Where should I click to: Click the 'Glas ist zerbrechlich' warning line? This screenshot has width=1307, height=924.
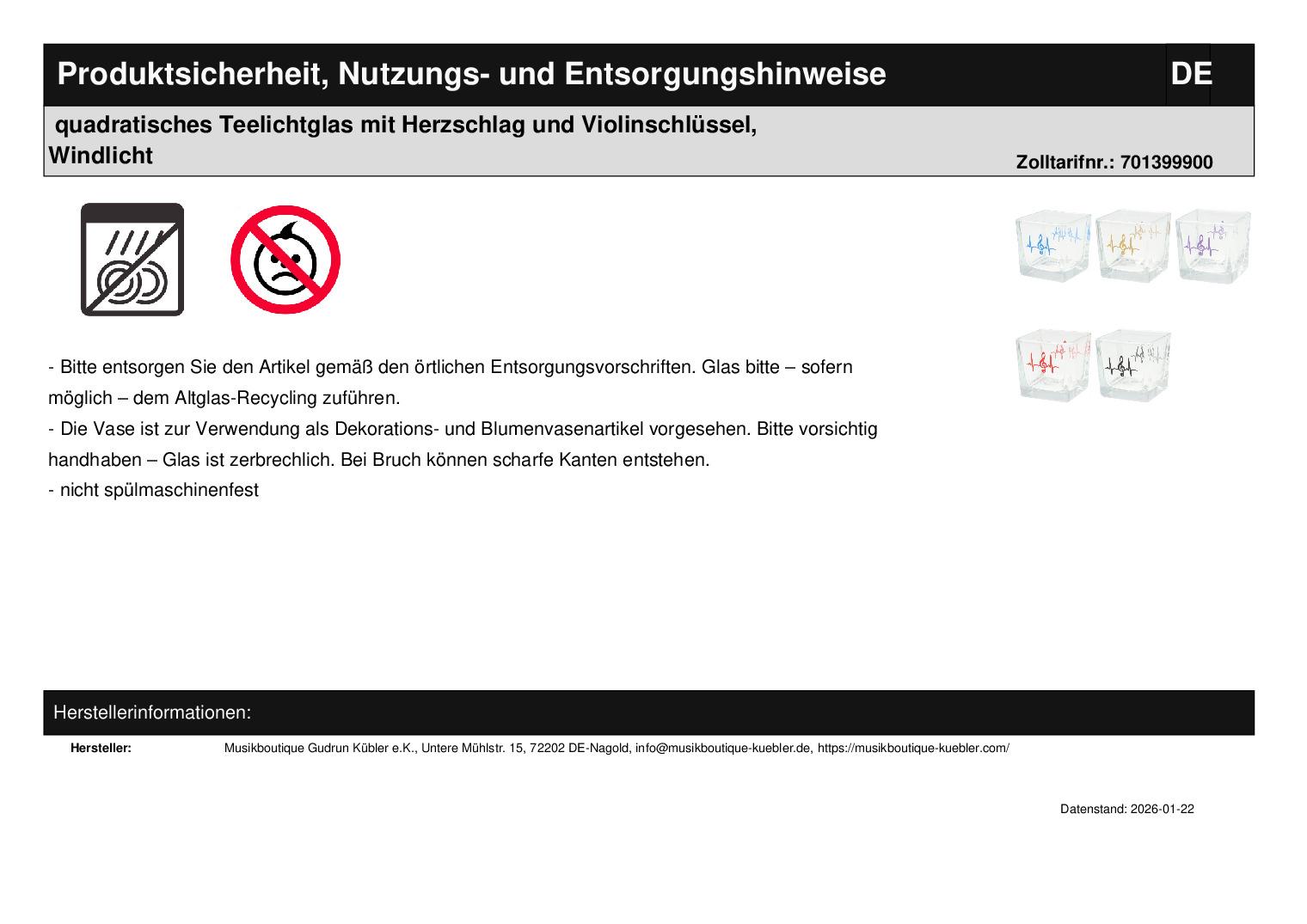point(378,460)
